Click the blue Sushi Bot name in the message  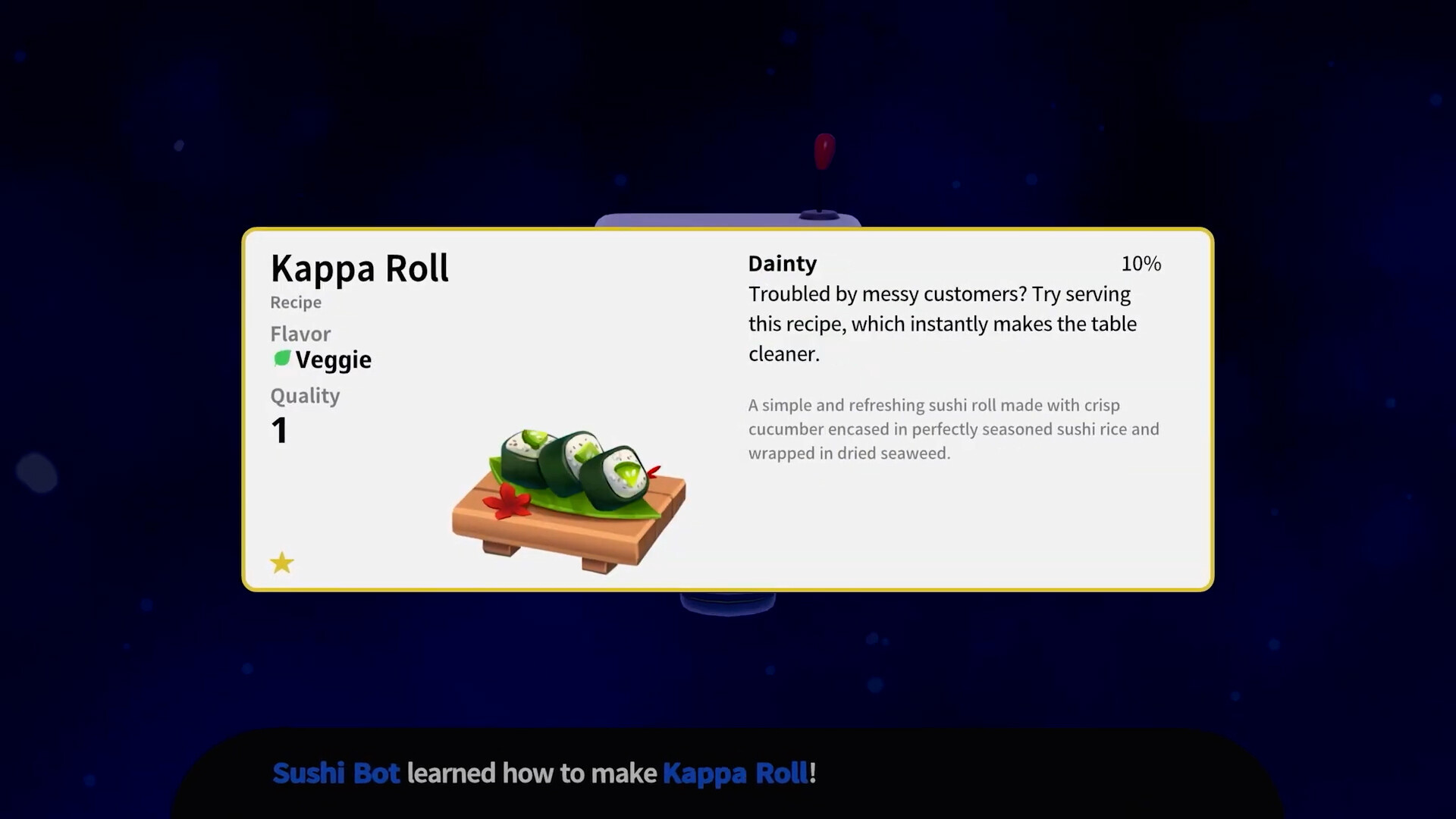pos(336,773)
